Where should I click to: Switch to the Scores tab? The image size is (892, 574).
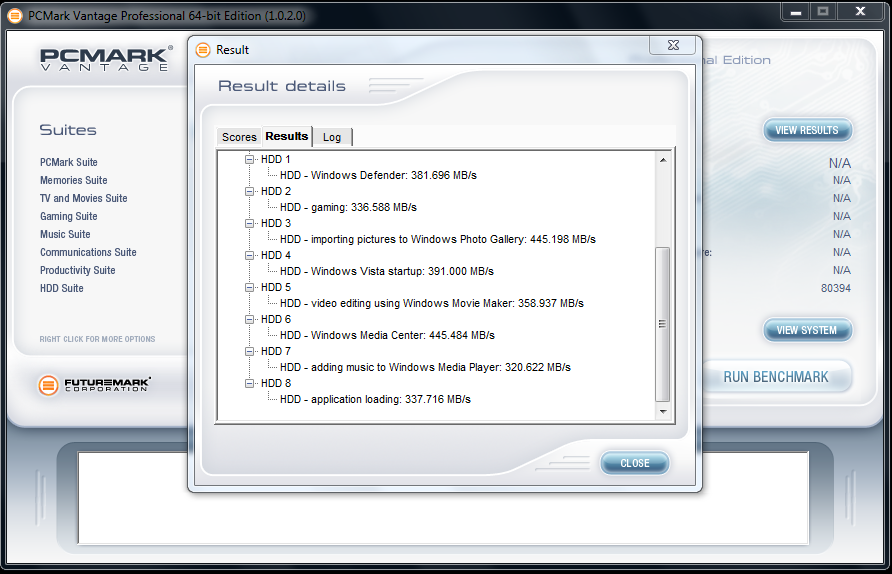[x=239, y=137]
